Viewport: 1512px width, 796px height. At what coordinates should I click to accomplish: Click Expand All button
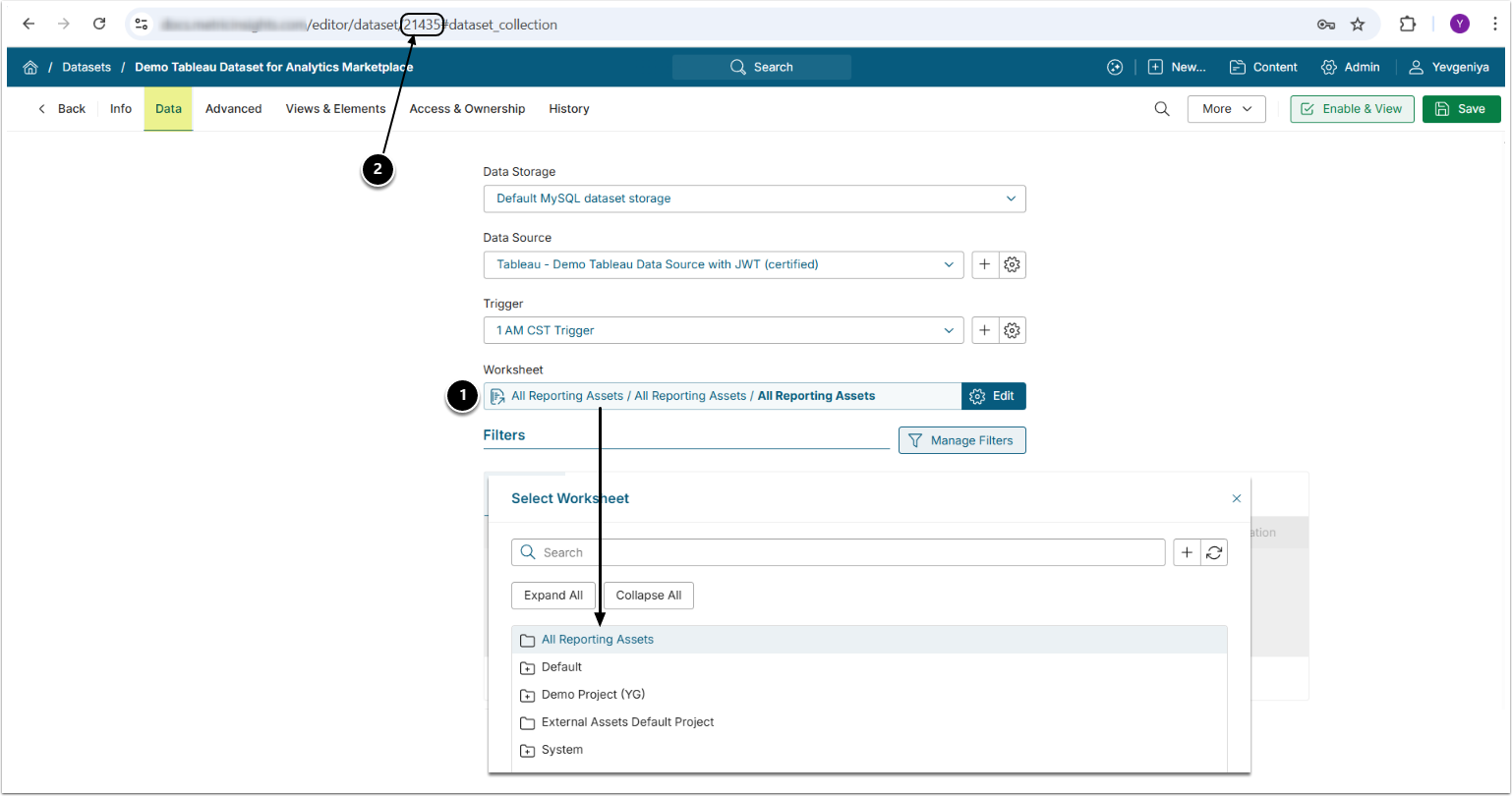[553, 596]
